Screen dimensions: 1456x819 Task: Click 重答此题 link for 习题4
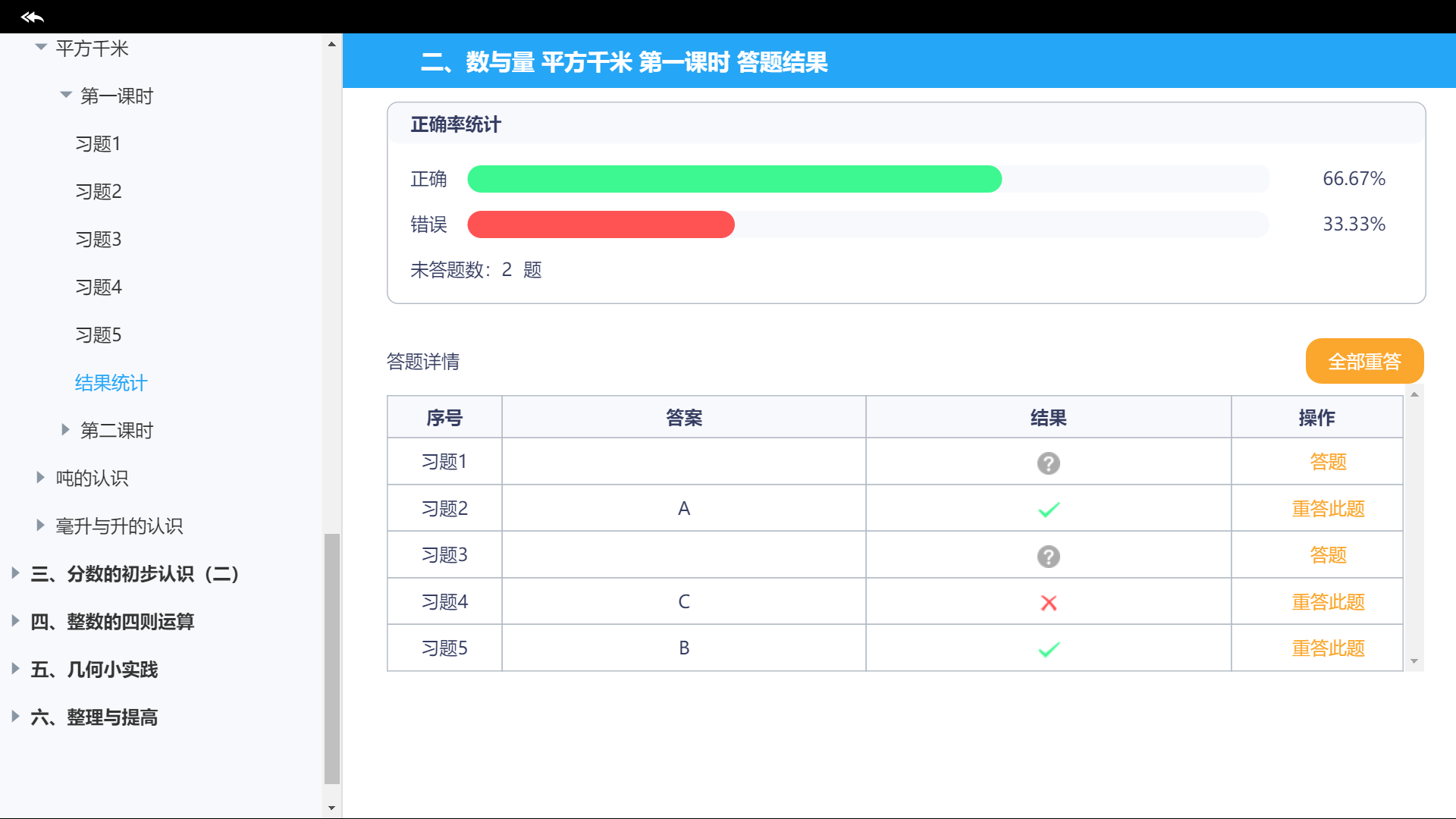click(1328, 602)
